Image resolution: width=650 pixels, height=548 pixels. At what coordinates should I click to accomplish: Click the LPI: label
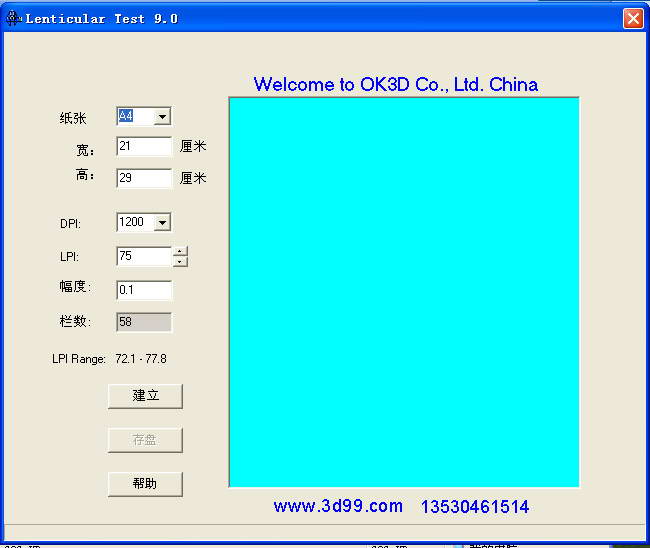point(69,257)
